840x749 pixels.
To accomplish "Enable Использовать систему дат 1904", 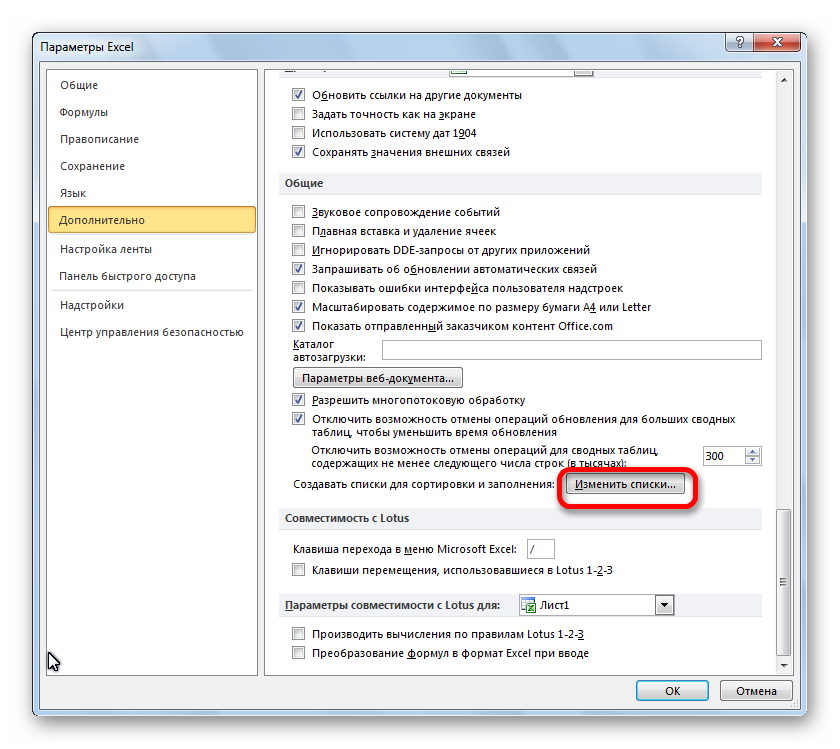I will (298, 132).
